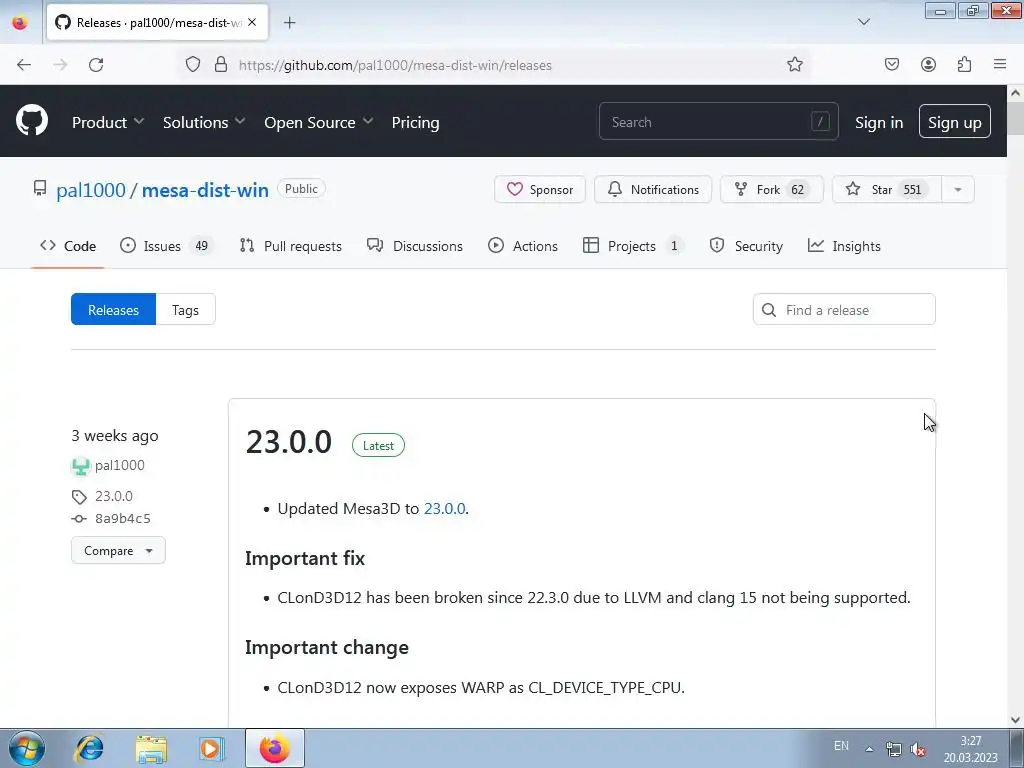Open Firefox application menu

tap(1000, 64)
